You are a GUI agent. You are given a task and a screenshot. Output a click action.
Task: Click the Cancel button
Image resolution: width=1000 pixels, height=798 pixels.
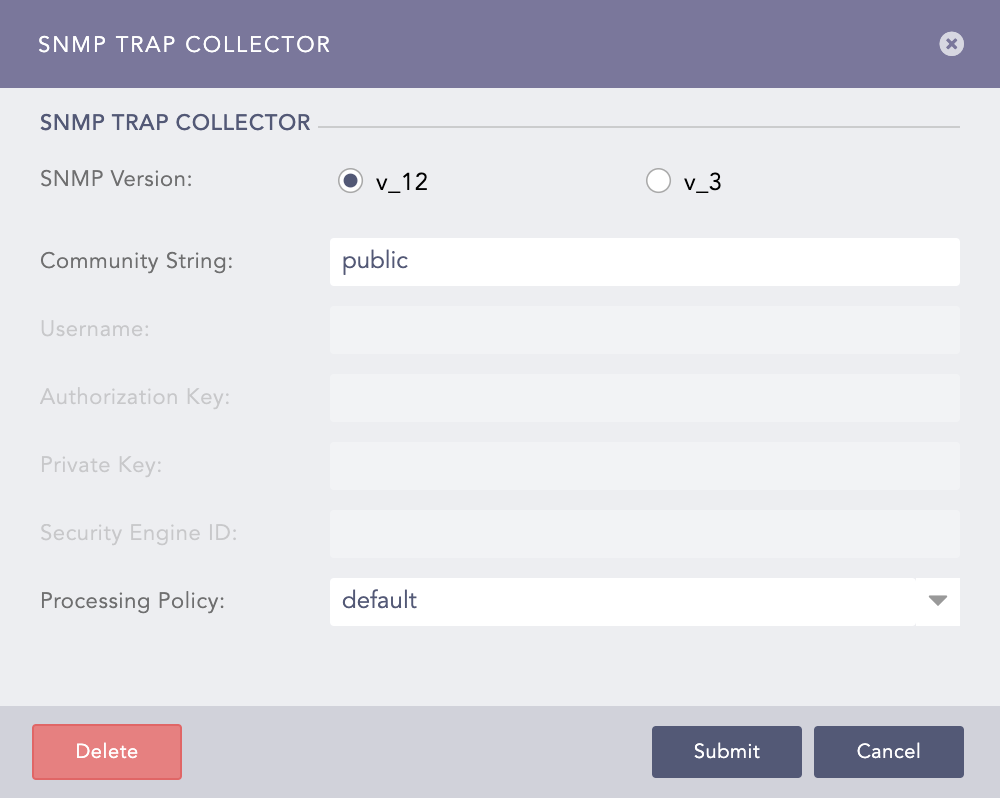[x=888, y=752]
